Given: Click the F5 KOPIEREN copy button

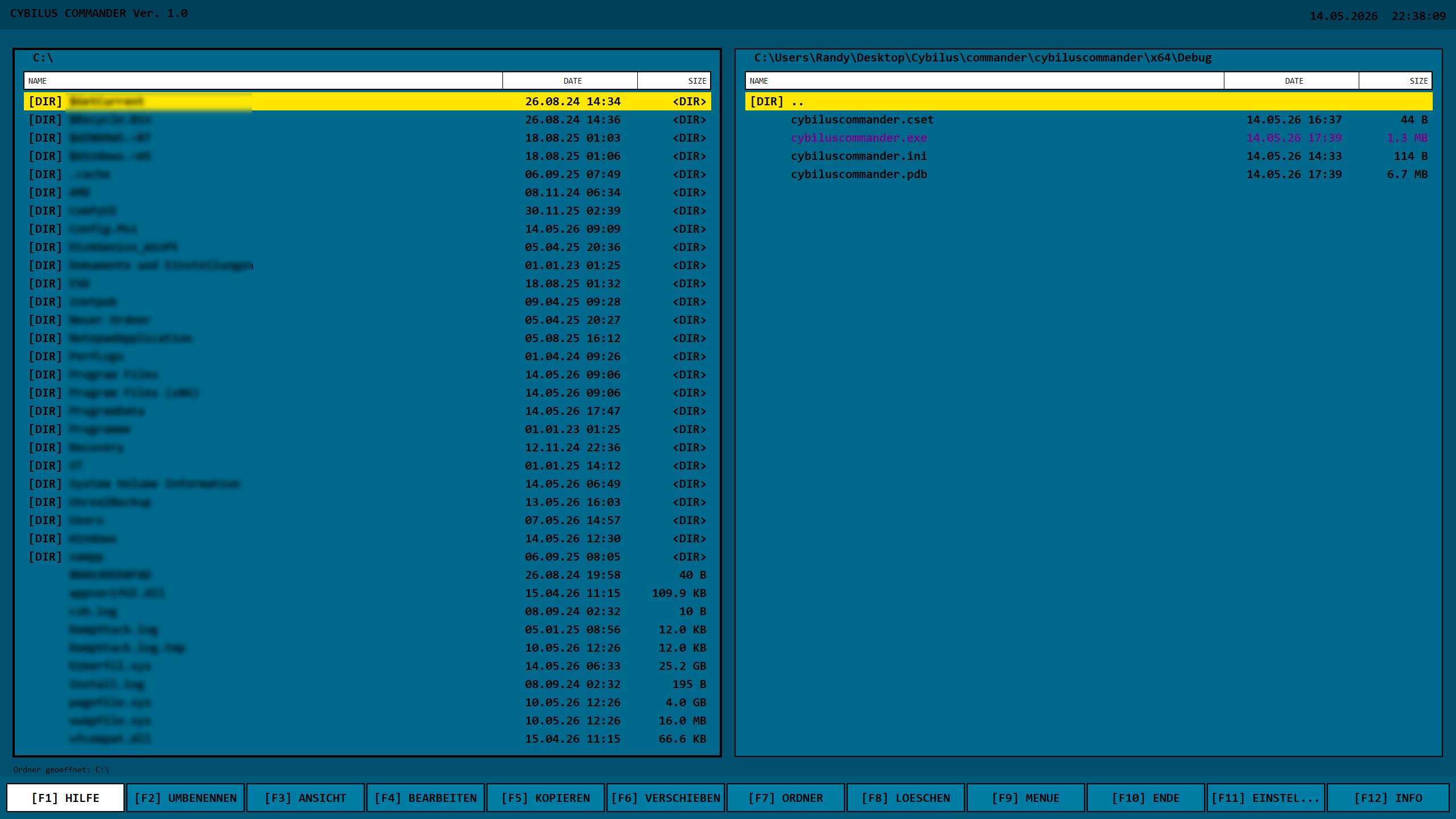Looking at the screenshot, I should coord(546,797).
